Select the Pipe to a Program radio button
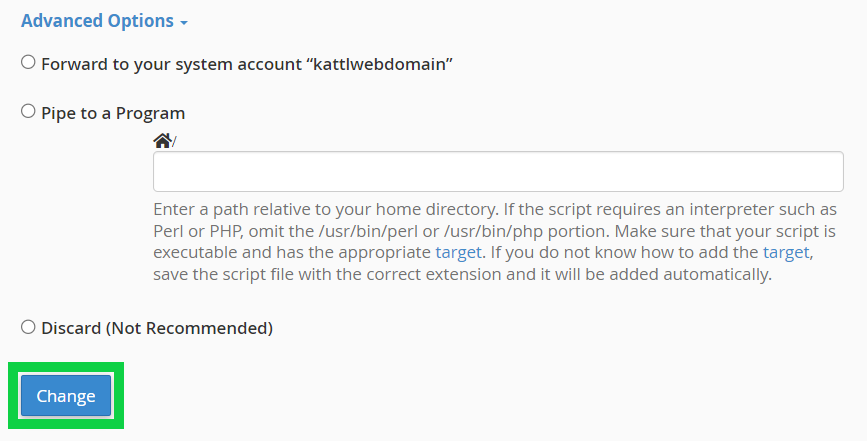Viewport: 867px width, 441px height. (28, 112)
